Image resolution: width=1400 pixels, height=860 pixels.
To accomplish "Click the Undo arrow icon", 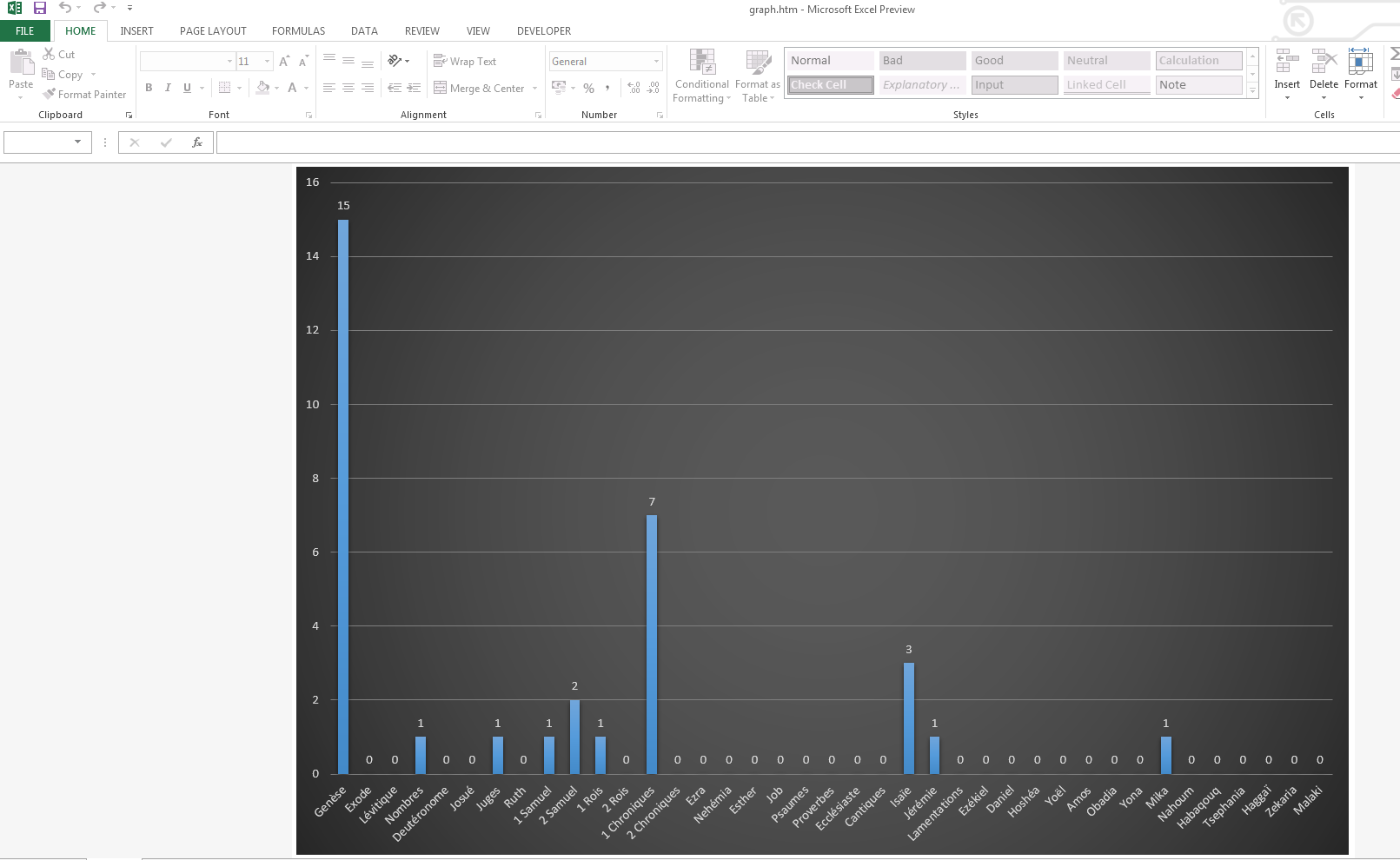I will (65, 8).
